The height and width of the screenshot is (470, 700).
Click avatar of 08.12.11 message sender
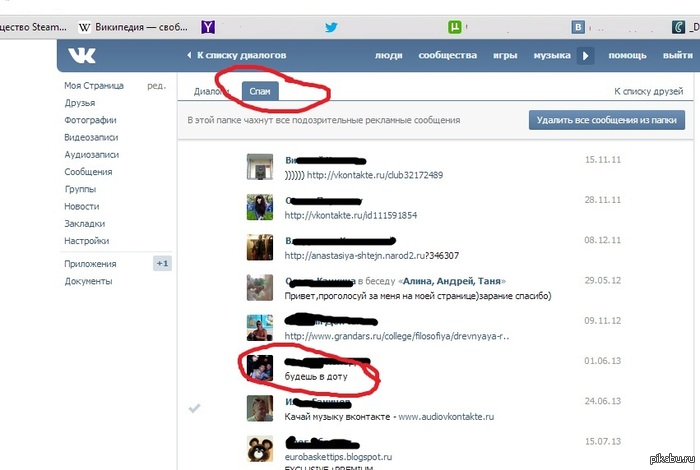click(260, 247)
